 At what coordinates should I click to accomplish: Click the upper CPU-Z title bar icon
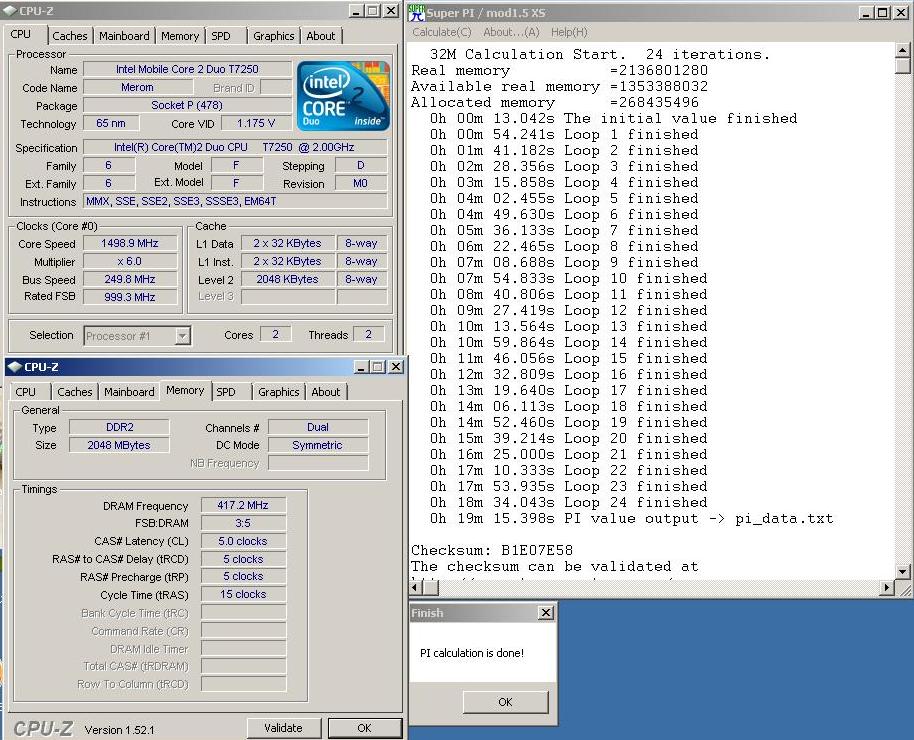pyautogui.click(x=10, y=11)
